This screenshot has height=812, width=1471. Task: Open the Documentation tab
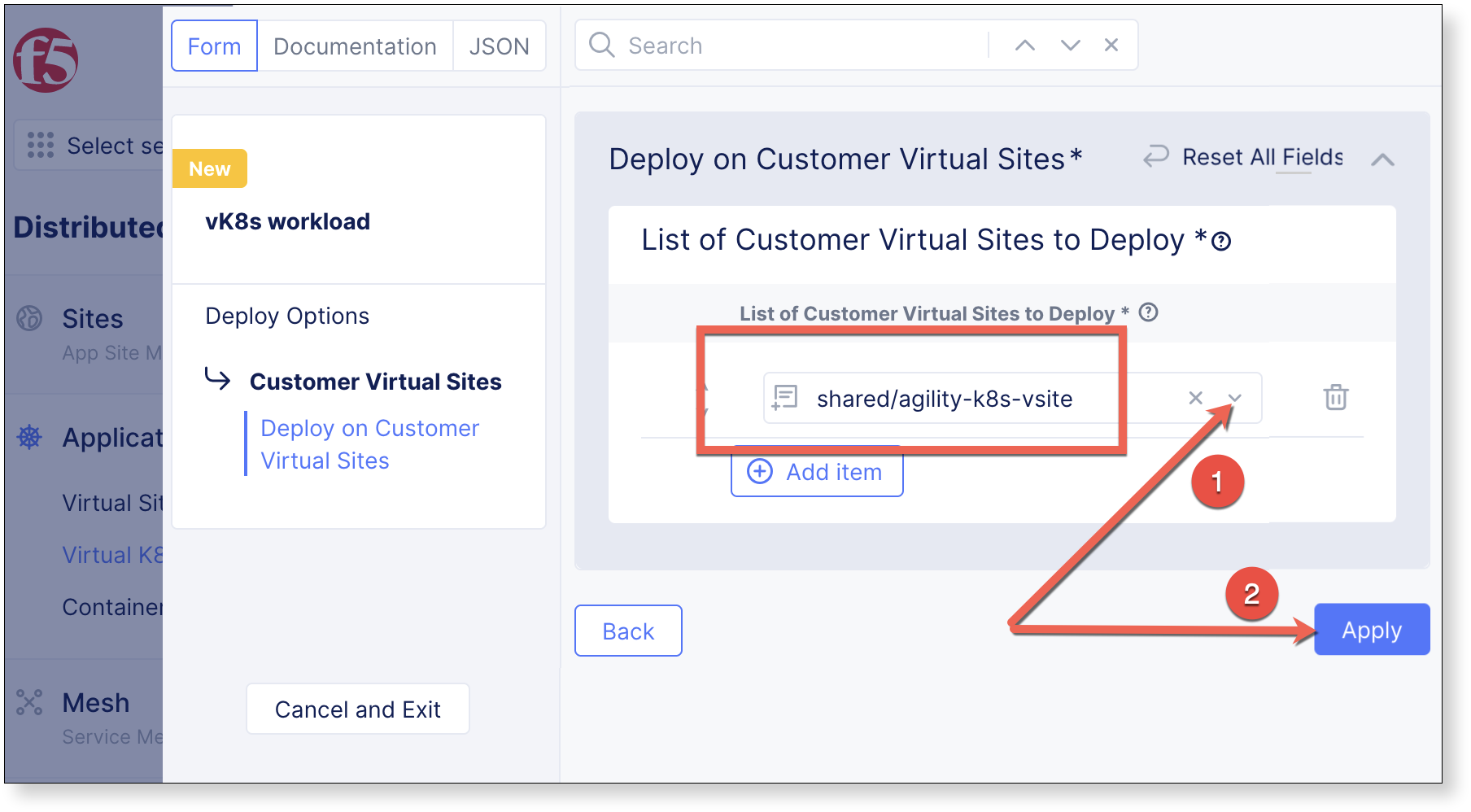[355, 46]
